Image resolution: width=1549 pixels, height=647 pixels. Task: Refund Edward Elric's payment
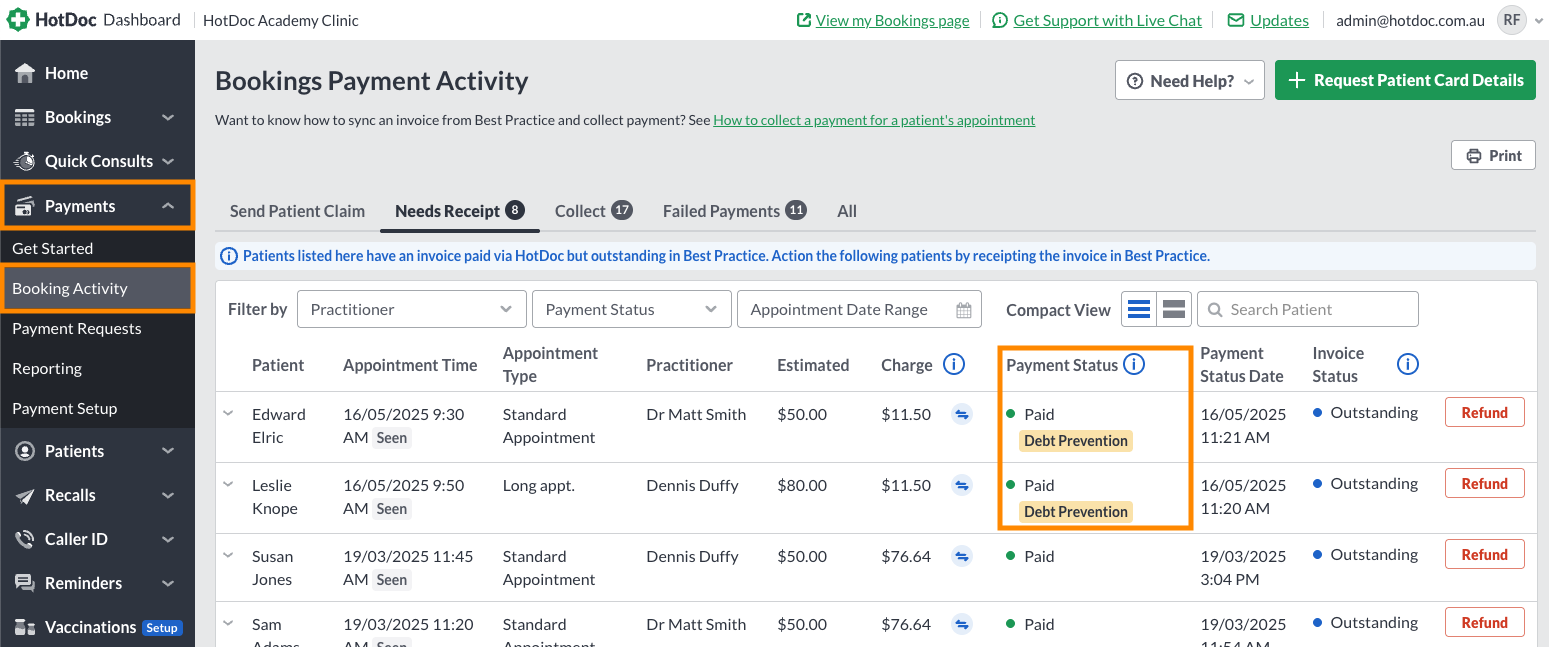pyautogui.click(x=1485, y=412)
